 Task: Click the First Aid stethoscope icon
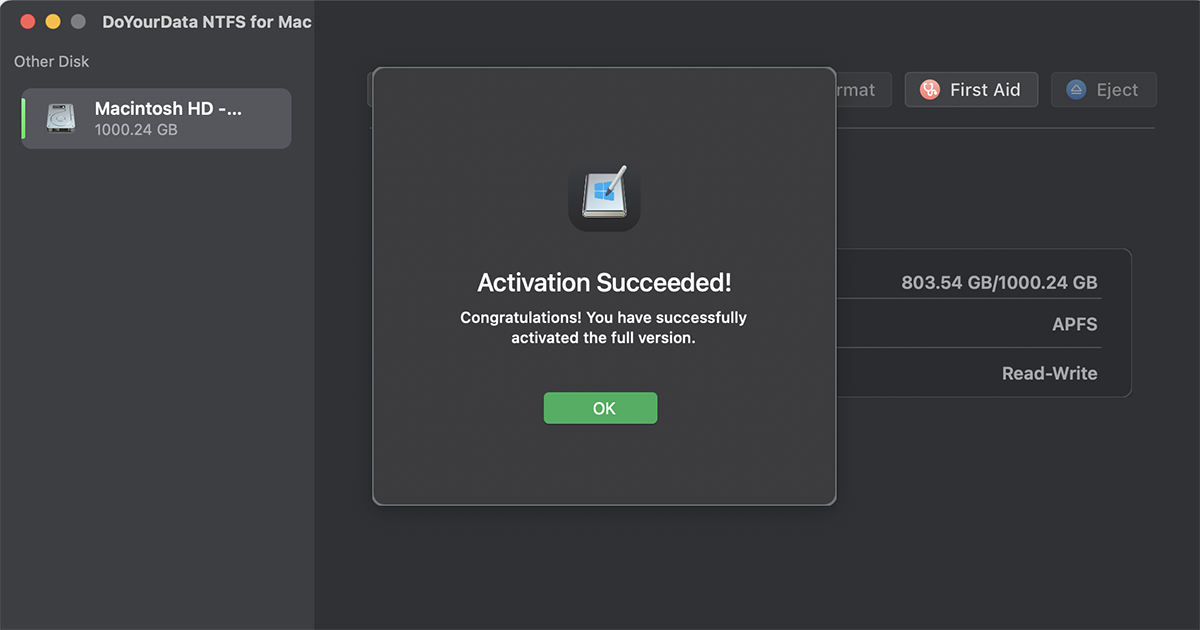929,89
